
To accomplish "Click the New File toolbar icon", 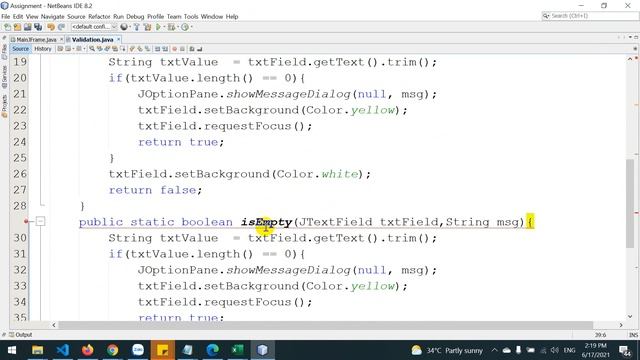I will [7, 27].
